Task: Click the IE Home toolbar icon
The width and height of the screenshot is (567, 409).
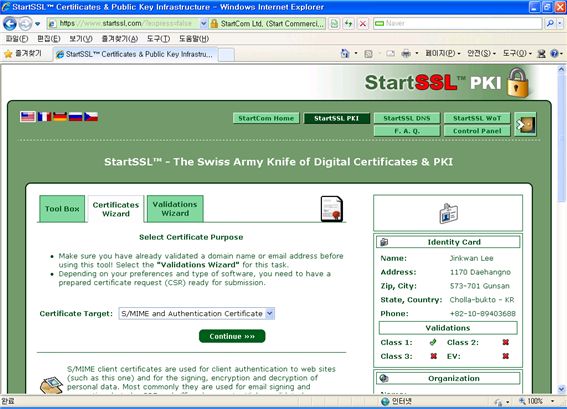Action: click(345, 54)
